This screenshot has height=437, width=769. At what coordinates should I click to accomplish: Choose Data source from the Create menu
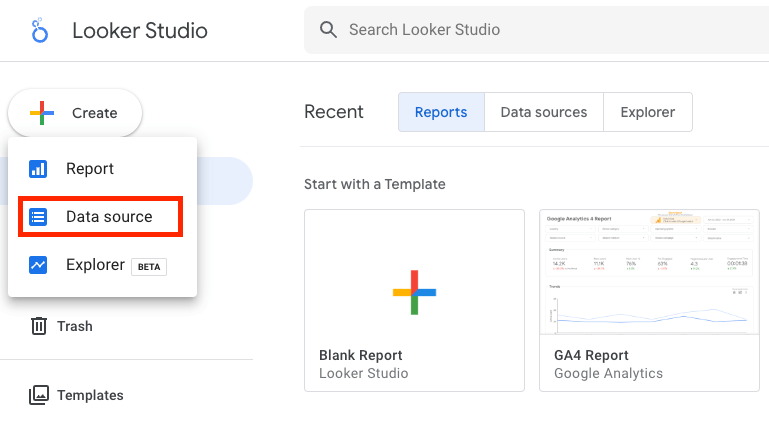(x=101, y=217)
